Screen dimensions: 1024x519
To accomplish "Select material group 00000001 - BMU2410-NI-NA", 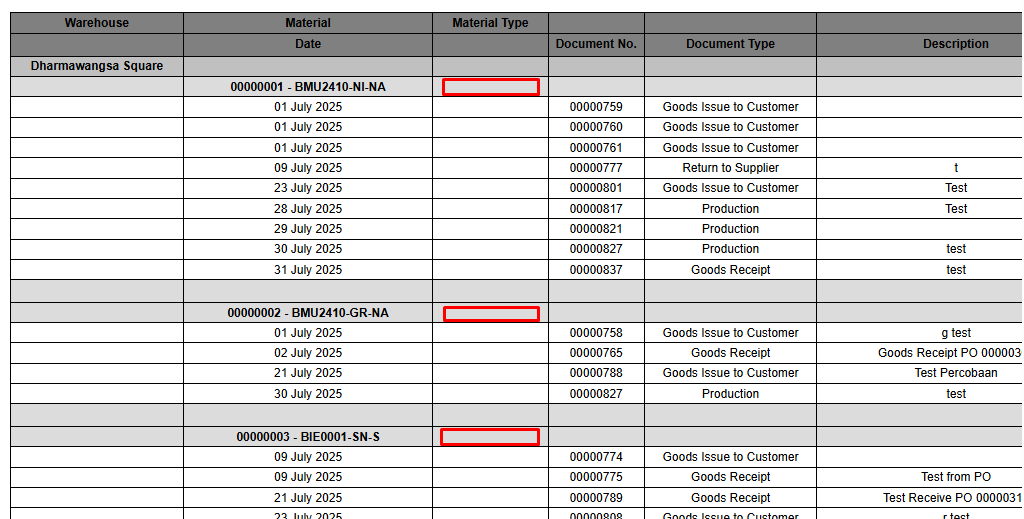I will (308, 87).
